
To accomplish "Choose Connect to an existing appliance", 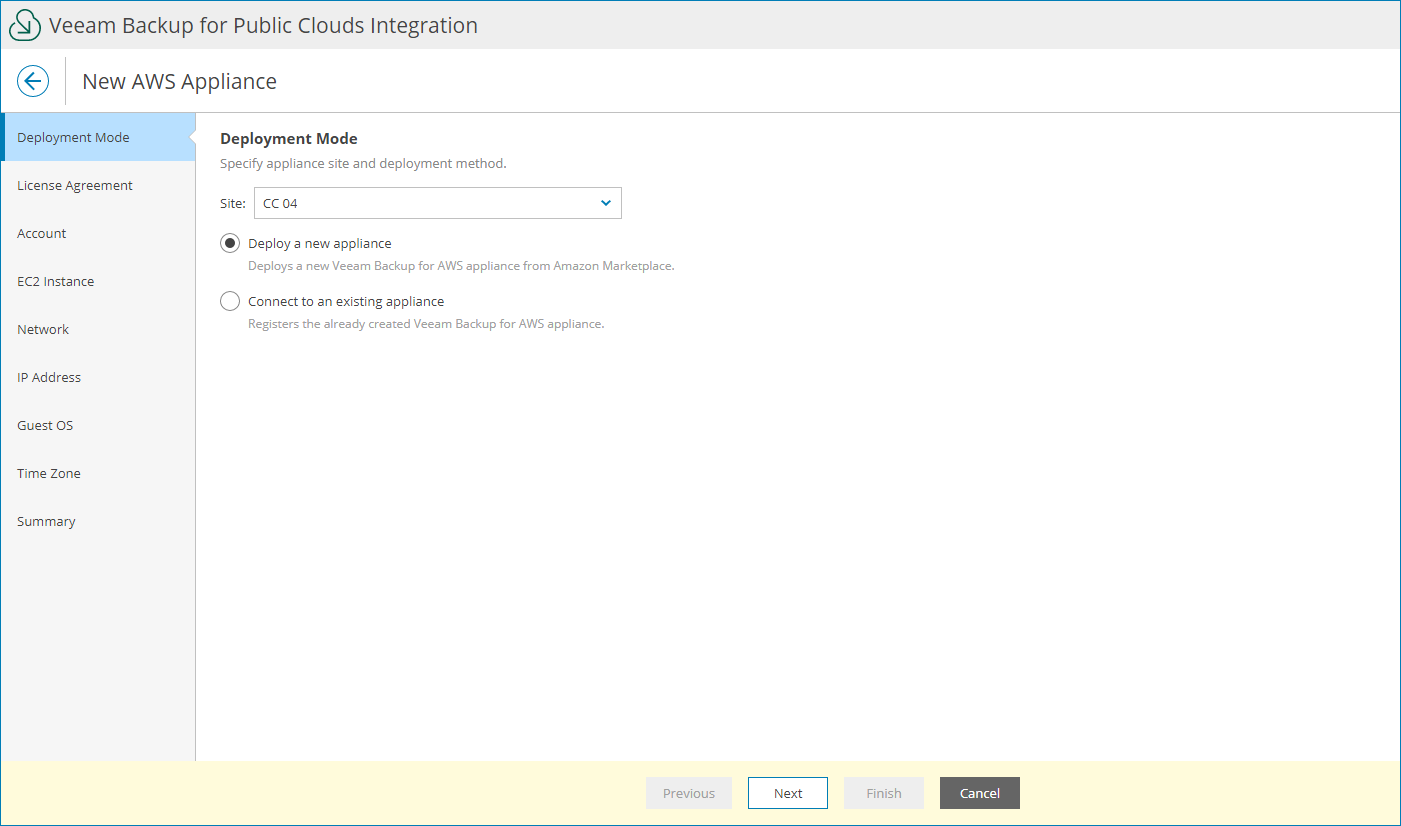I will click(x=230, y=301).
